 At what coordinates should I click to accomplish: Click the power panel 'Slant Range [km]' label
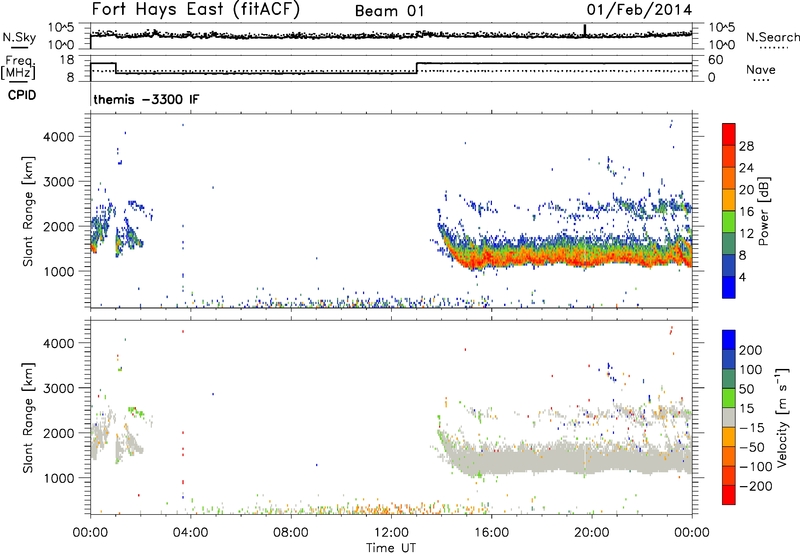click(x=28, y=211)
